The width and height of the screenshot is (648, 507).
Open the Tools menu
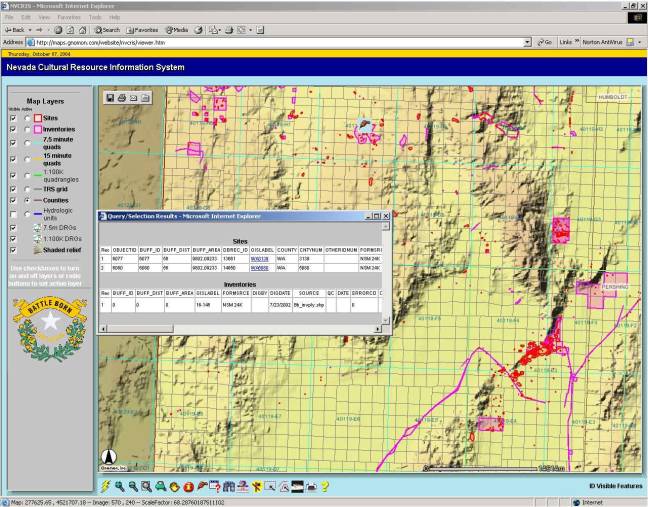(x=94, y=17)
